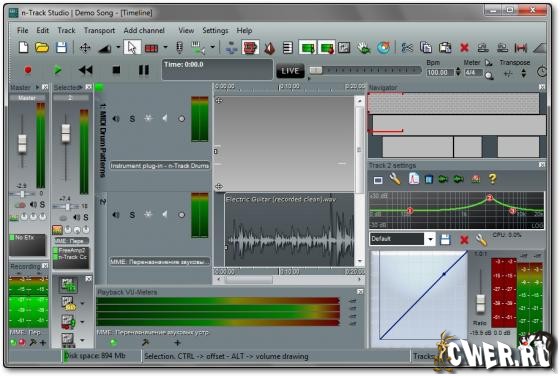Image resolution: width=560 pixels, height=376 pixels.
Task: Toggle Solo on track 1 MIDI Drum Patterns
Action: tap(132, 119)
